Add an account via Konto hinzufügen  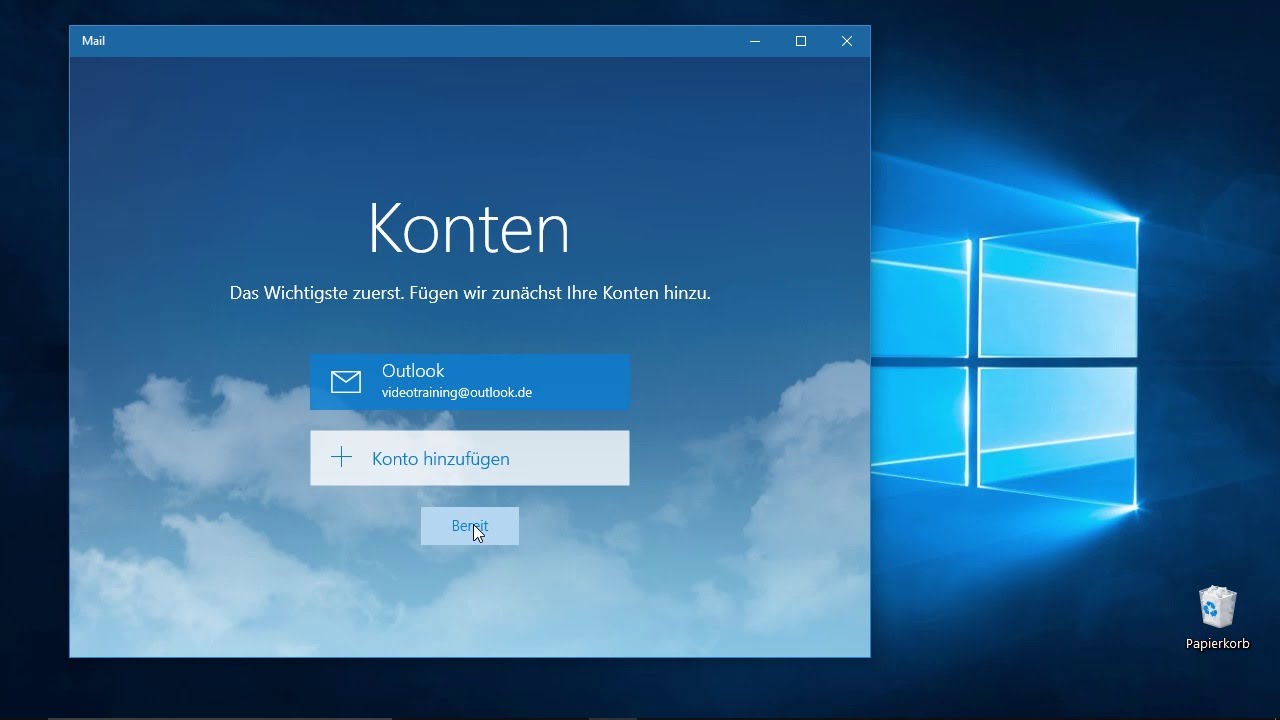(469, 458)
